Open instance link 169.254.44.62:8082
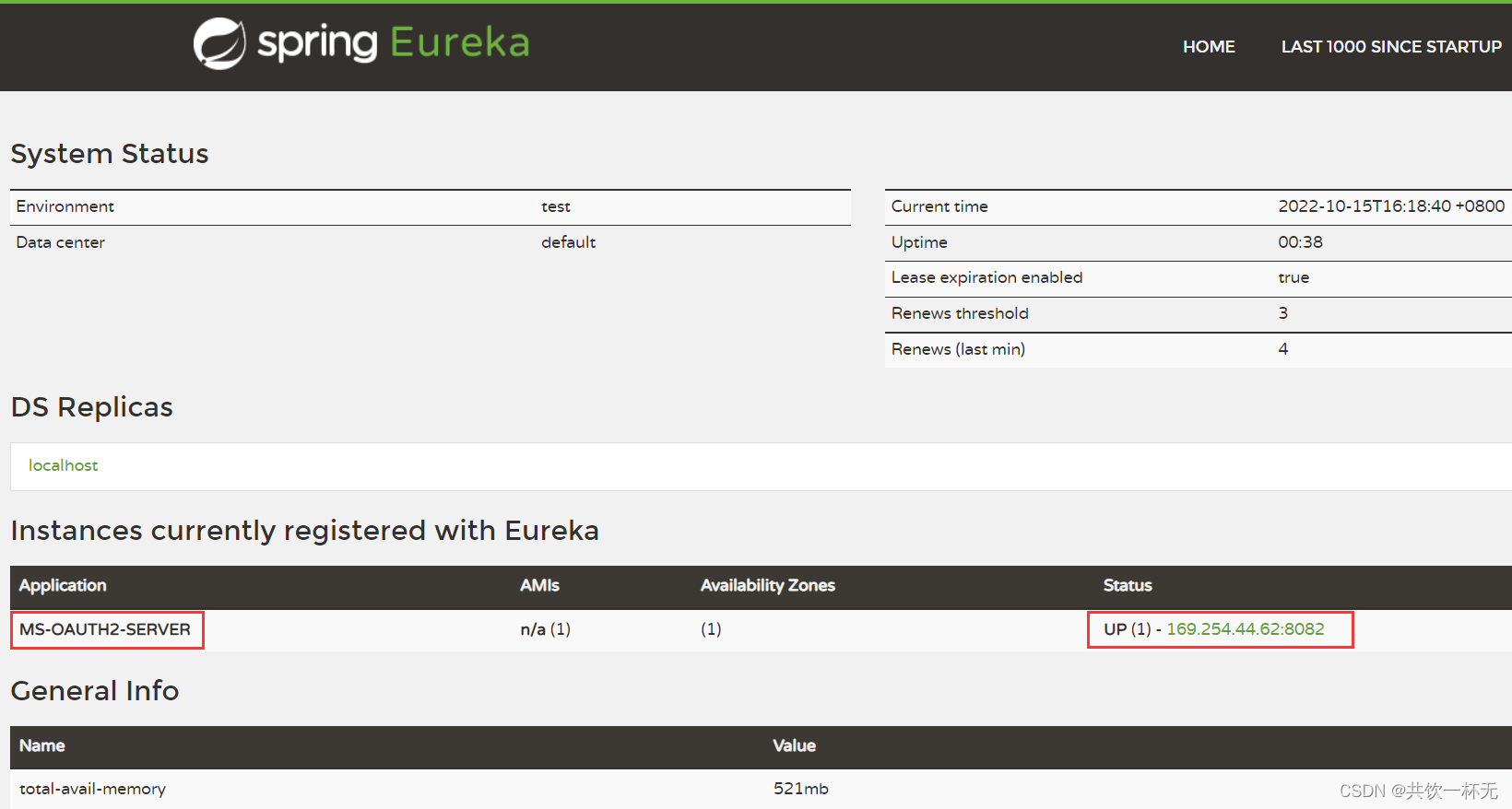Screen dimensions: 1512x809 tap(1246, 629)
